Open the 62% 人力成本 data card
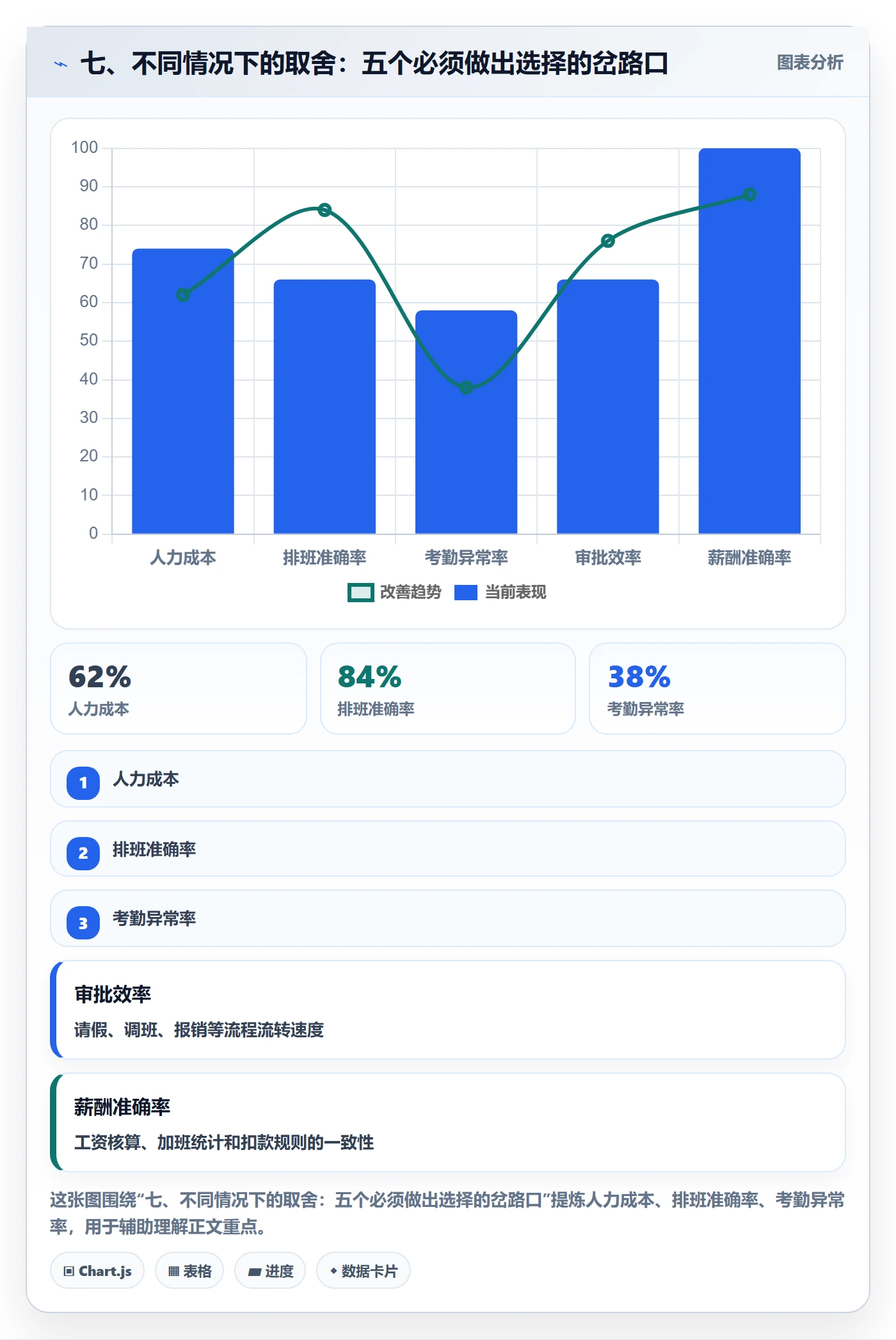 (x=179, y=689)
